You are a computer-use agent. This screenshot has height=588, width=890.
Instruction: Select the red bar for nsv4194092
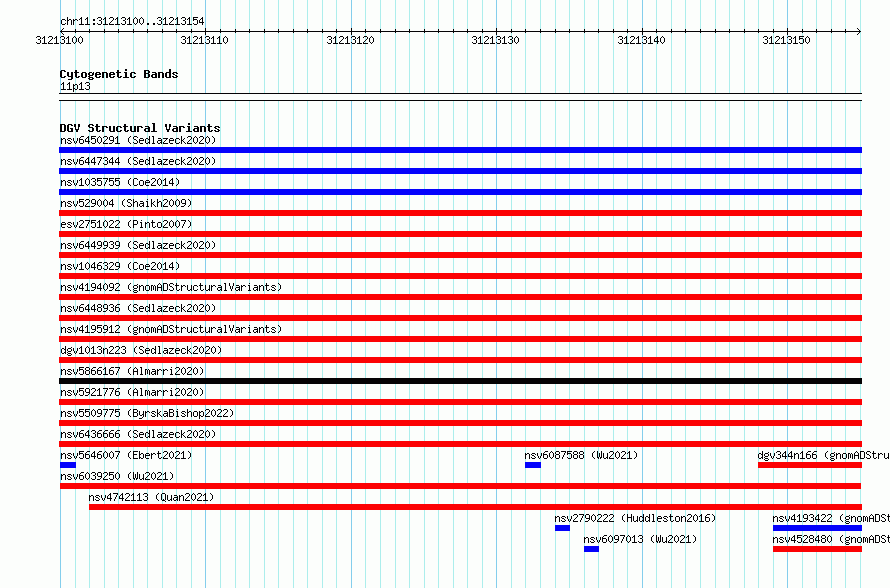460,297
